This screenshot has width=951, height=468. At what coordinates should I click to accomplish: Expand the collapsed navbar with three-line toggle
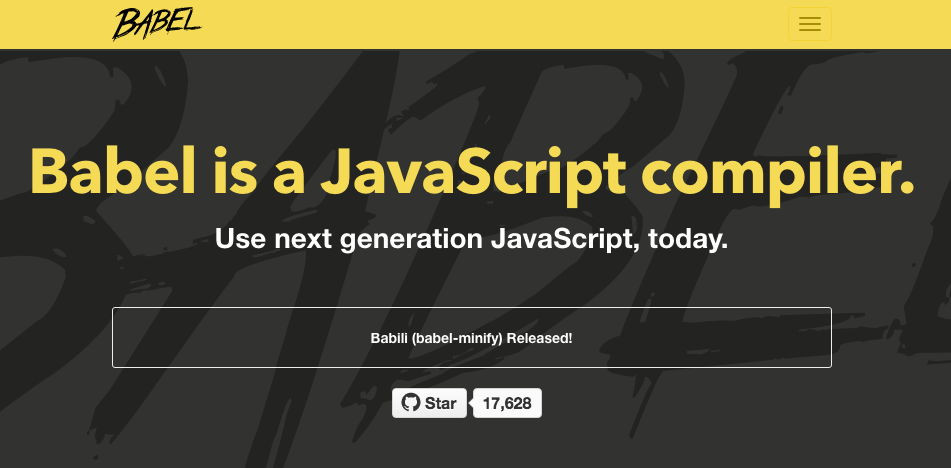pyautogui.click(x=810, y=24)
